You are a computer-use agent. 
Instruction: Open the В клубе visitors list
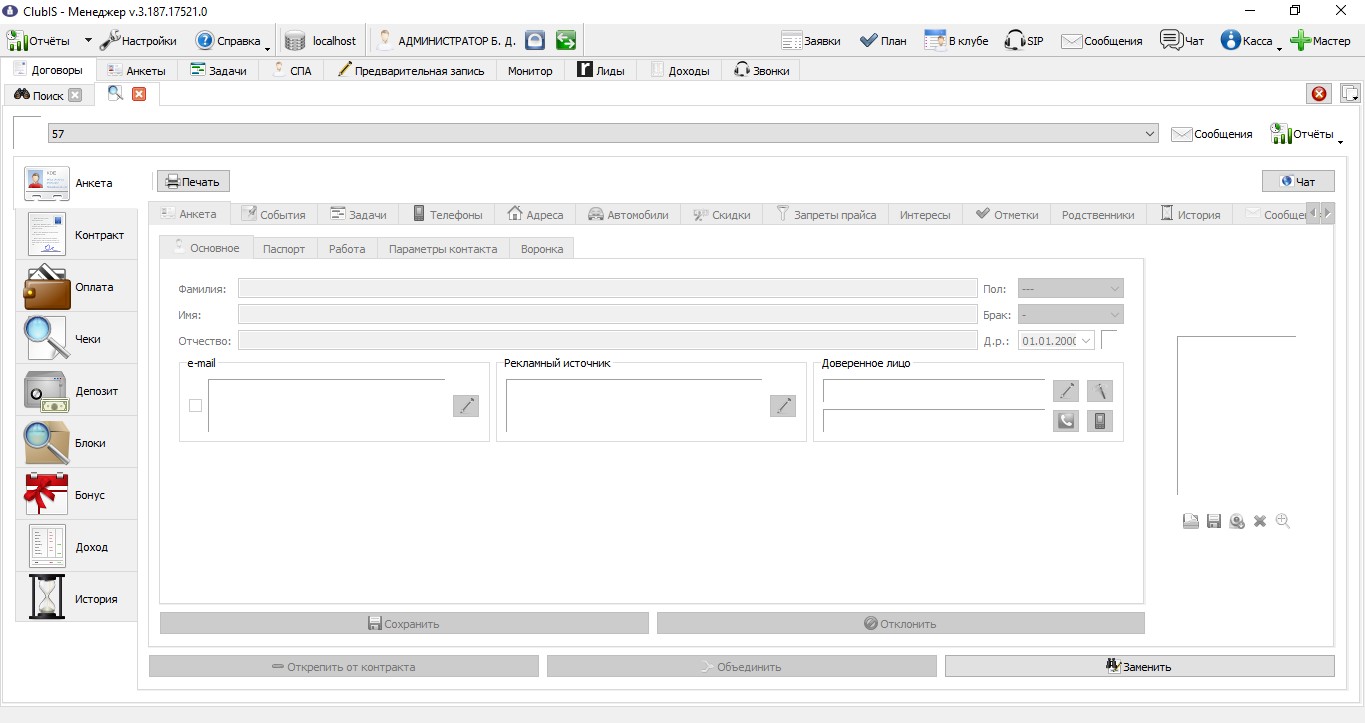pos(956,41)
